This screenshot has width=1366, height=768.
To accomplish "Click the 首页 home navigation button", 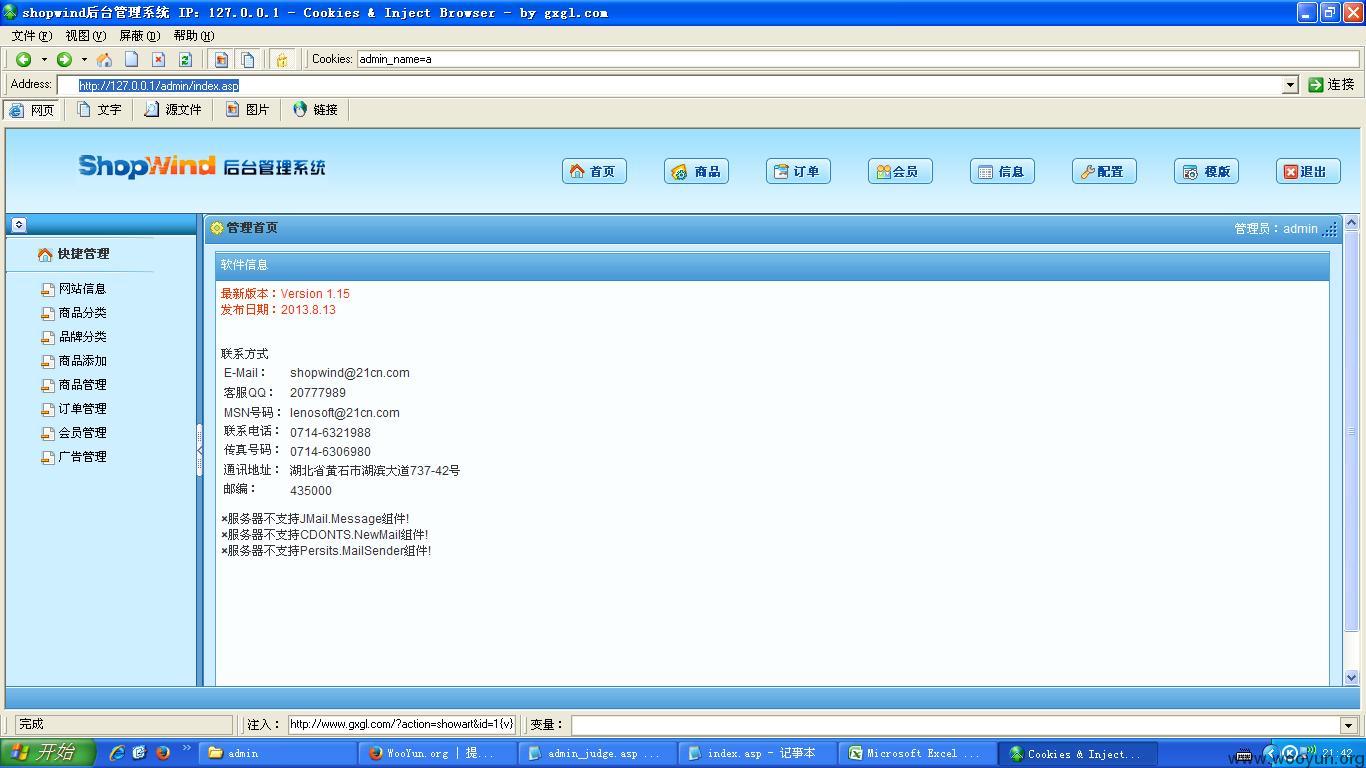I will click(594, 171).
